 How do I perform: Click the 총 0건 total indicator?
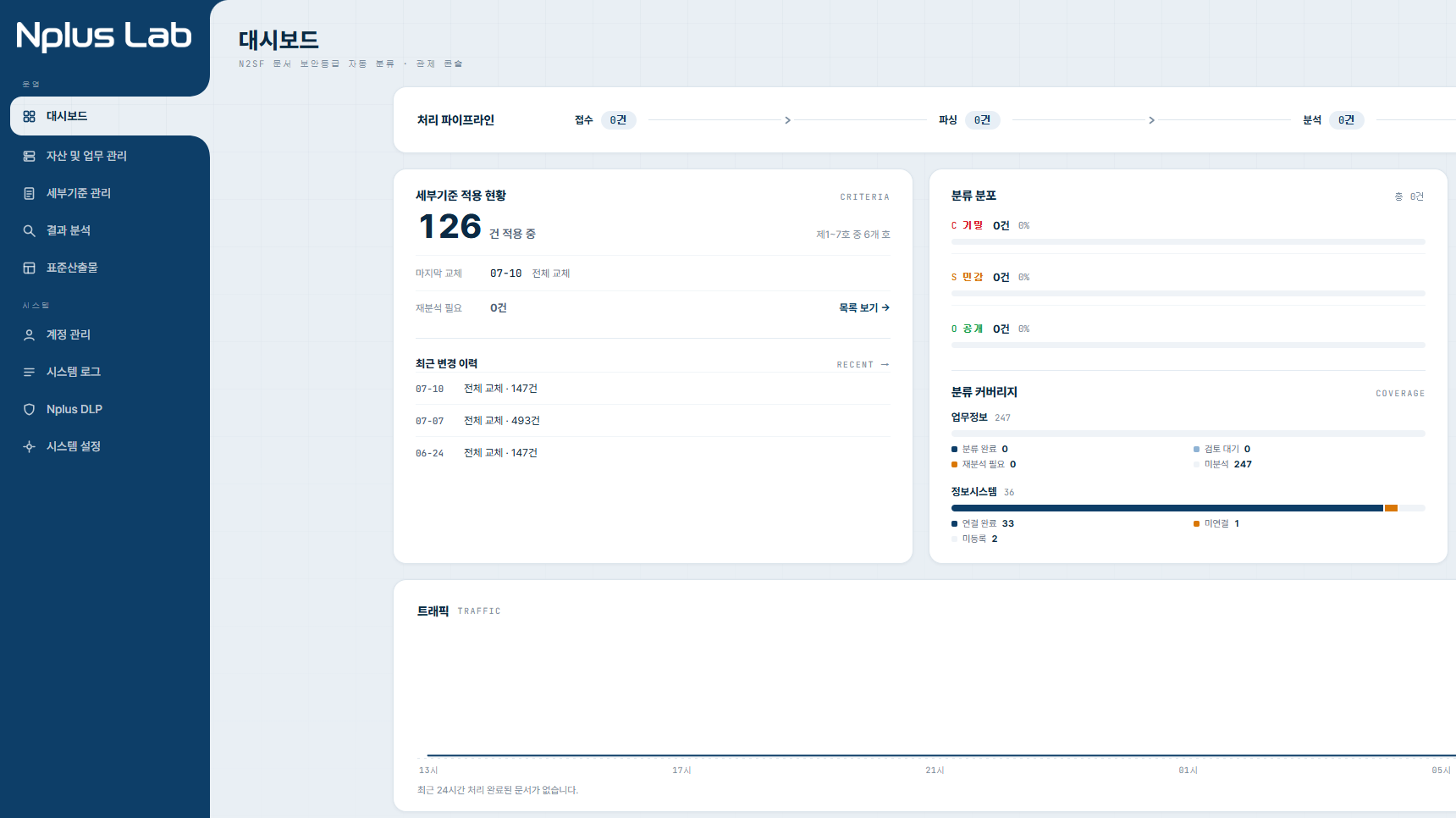point(1409,196)
